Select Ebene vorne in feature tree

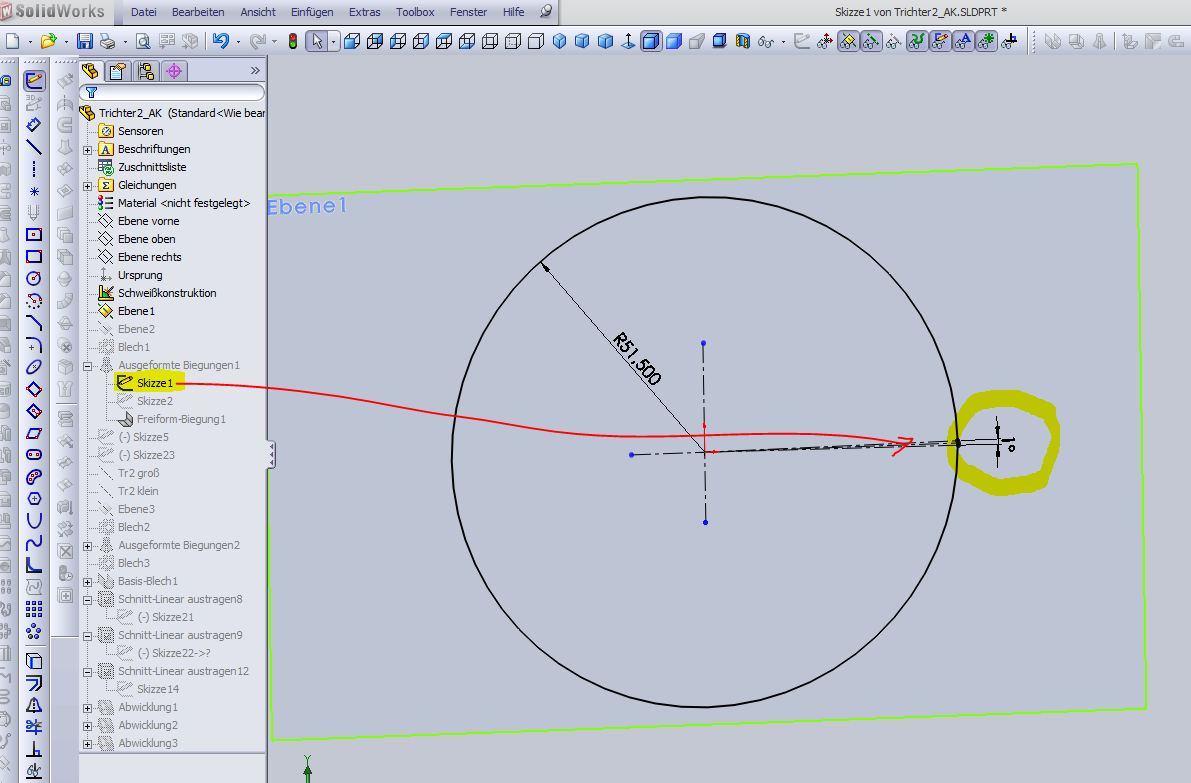pyautogui.click(x=148, y=221)
